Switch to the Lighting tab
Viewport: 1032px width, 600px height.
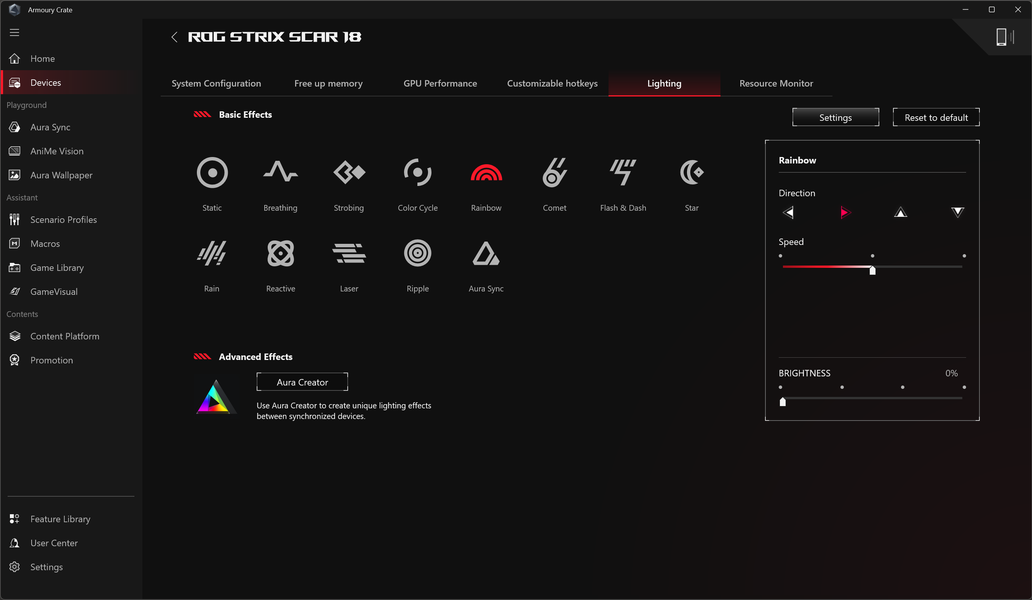coord(664,84)
